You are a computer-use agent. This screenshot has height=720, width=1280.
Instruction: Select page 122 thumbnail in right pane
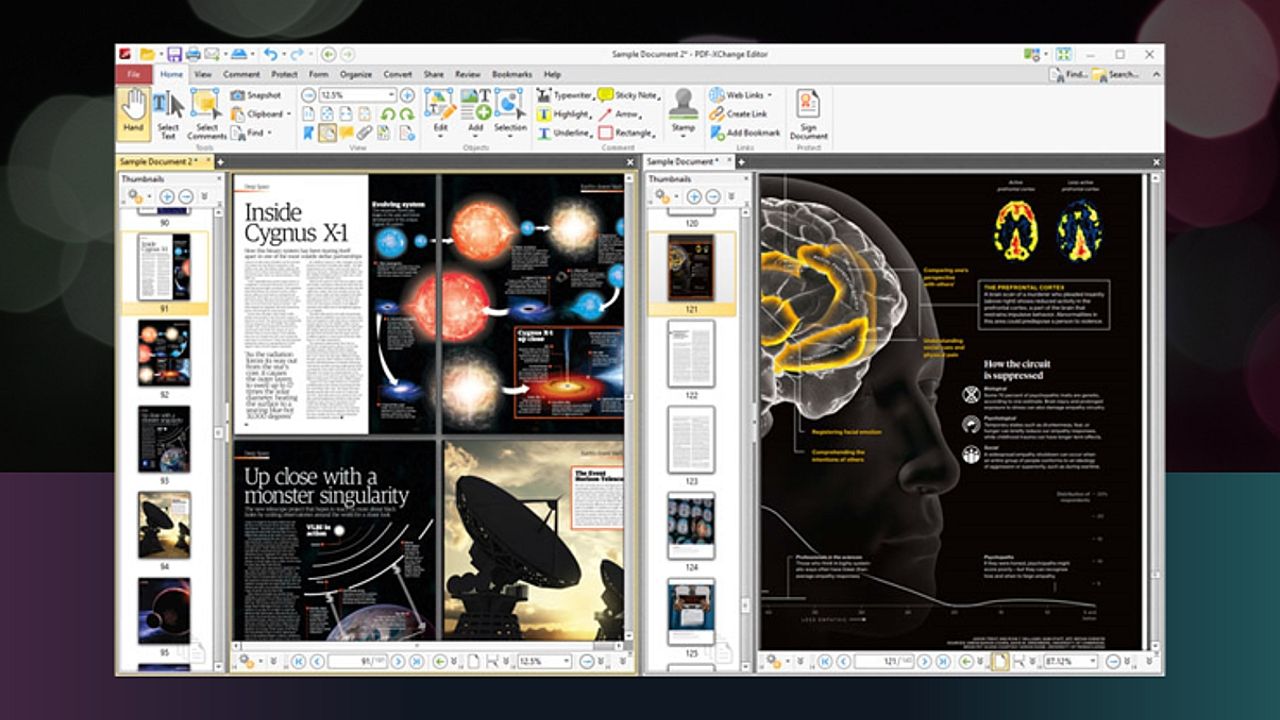[691, 354]
